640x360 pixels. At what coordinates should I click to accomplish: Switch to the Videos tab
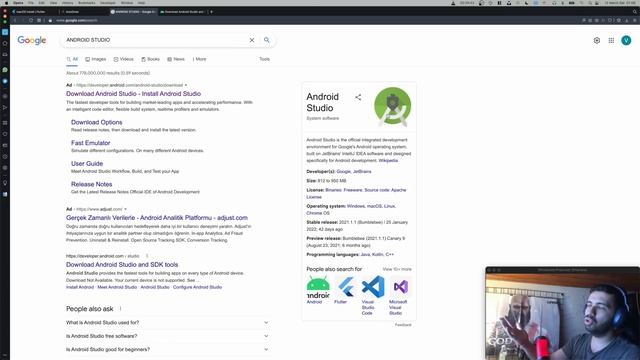124,59
